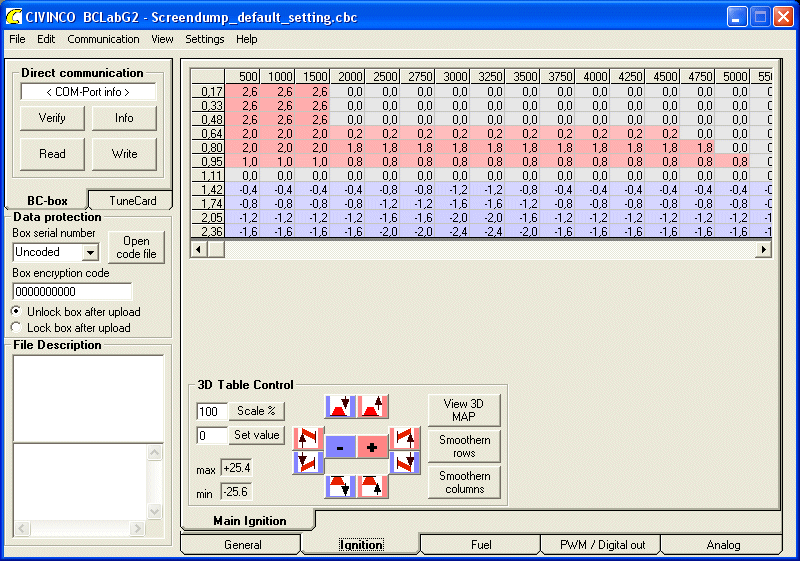Select the Ignition tab
Viewport: 800px width, 561px height.
point(361,545)
